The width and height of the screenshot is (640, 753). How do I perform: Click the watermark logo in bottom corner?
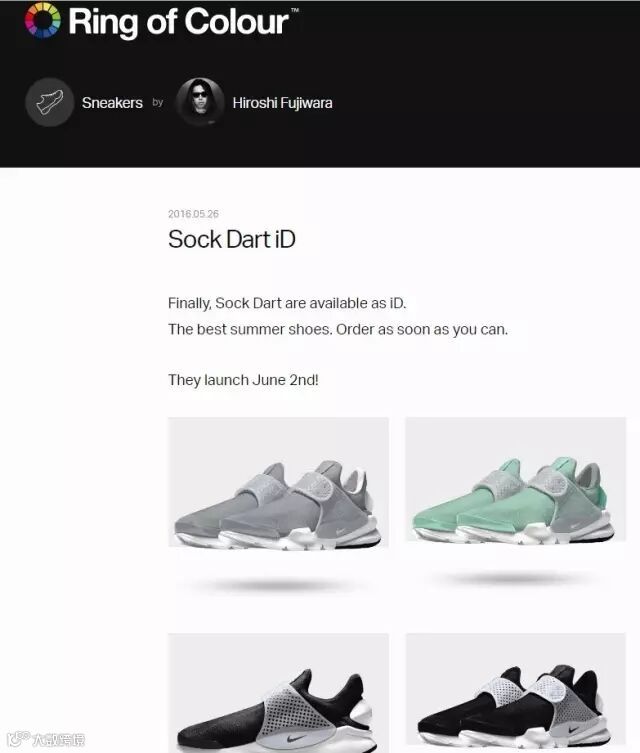[x=47, y=739]
